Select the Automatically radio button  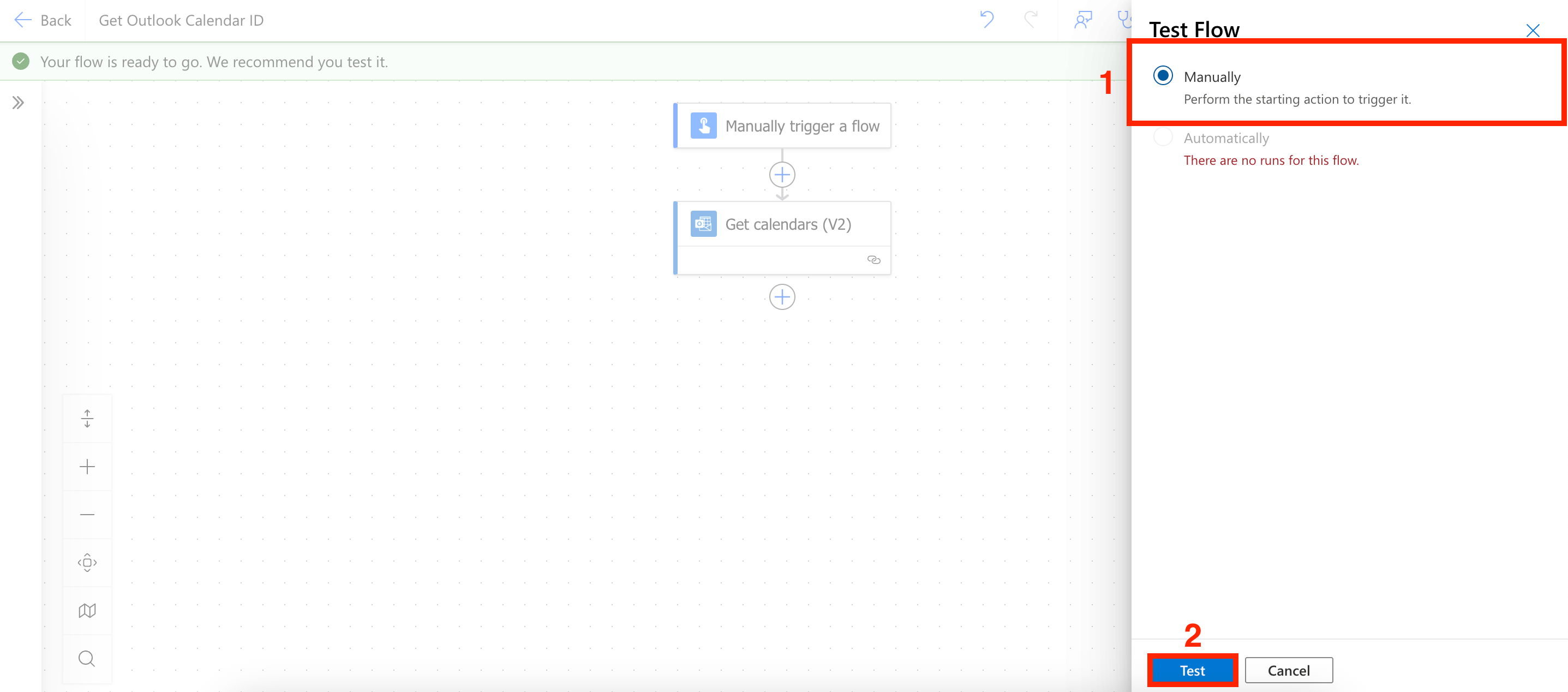tap(1163, 138)
